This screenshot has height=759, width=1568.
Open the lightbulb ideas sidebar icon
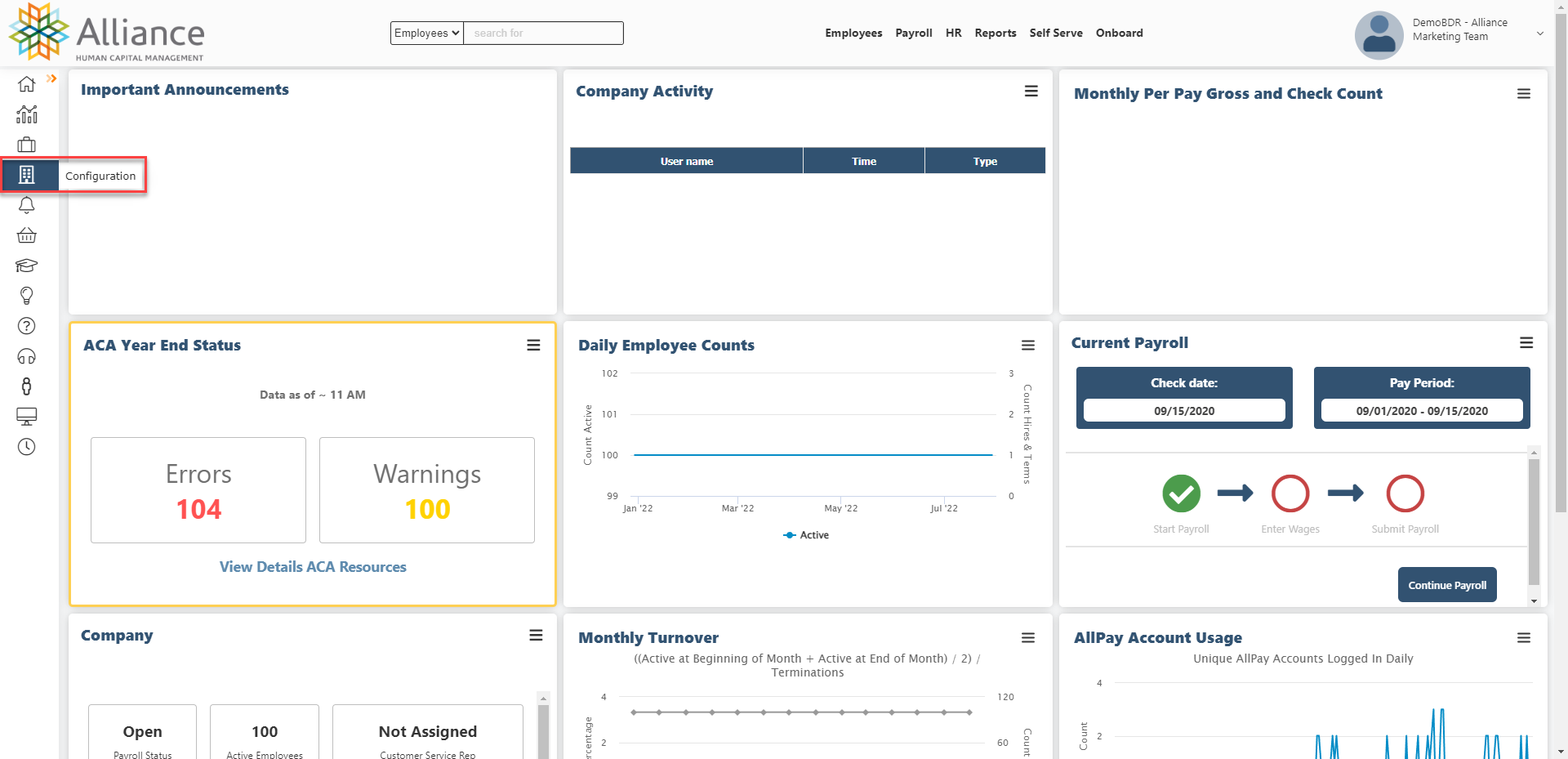[27, 296]
